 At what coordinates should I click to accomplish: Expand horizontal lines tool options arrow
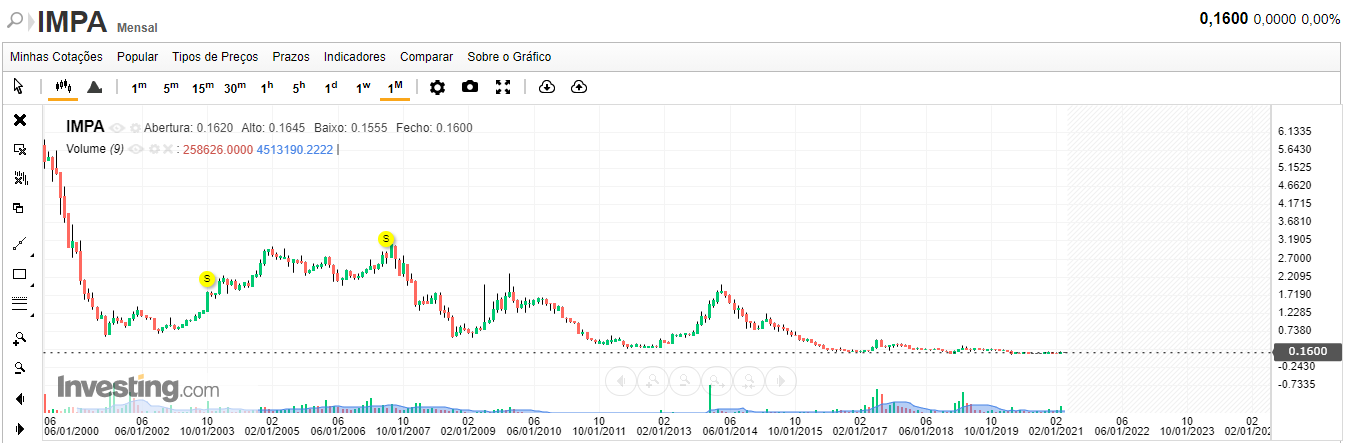click(x=32, y=315)
